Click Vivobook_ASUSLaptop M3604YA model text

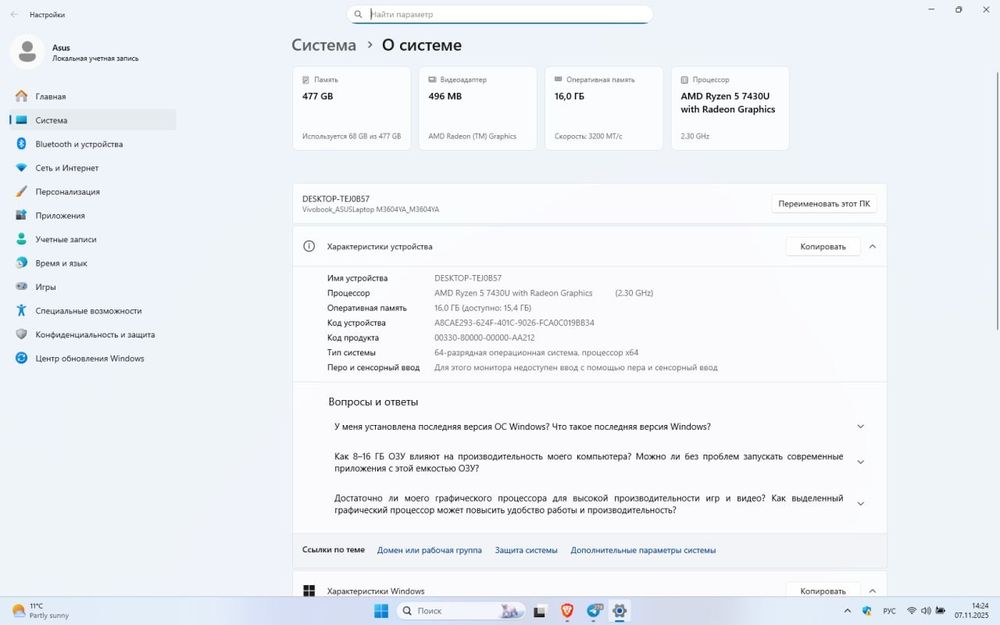[x=371, y=209]
